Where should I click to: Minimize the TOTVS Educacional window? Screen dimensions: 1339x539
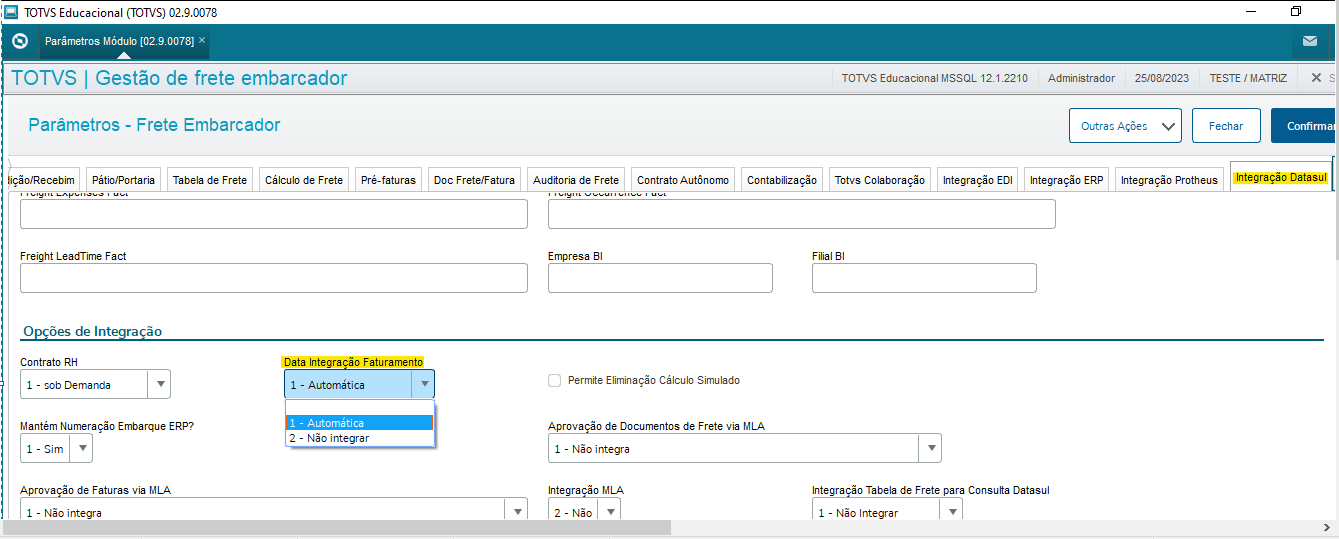click(x=1250, y=12)
